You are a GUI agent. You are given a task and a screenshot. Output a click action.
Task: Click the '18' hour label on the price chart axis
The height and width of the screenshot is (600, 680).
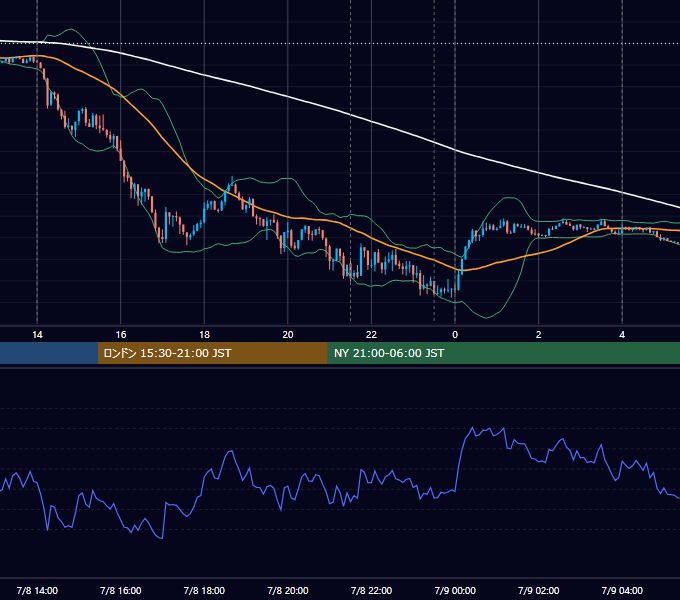pos(204,335)
